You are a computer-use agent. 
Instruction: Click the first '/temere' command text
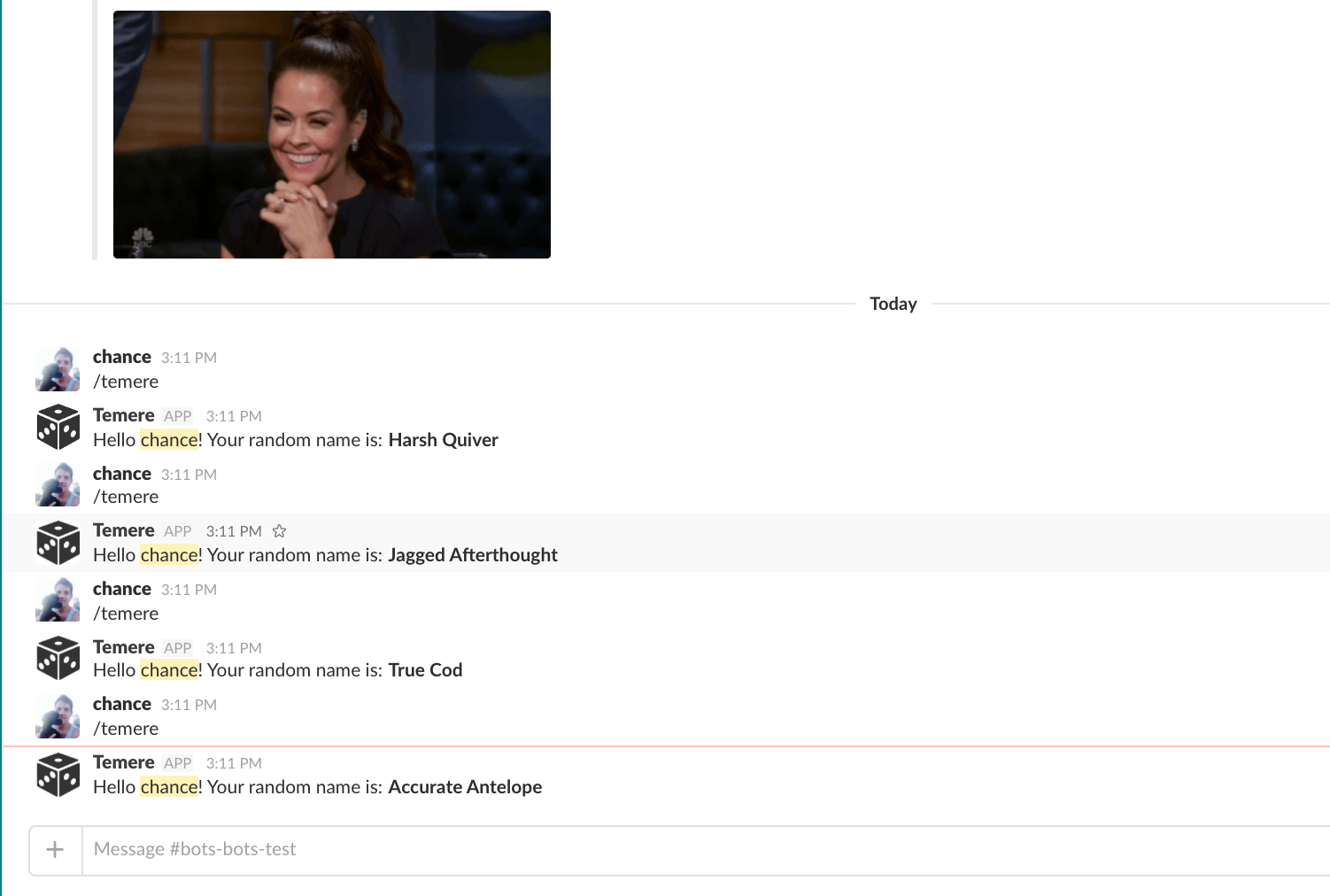(x=126, y=382)
